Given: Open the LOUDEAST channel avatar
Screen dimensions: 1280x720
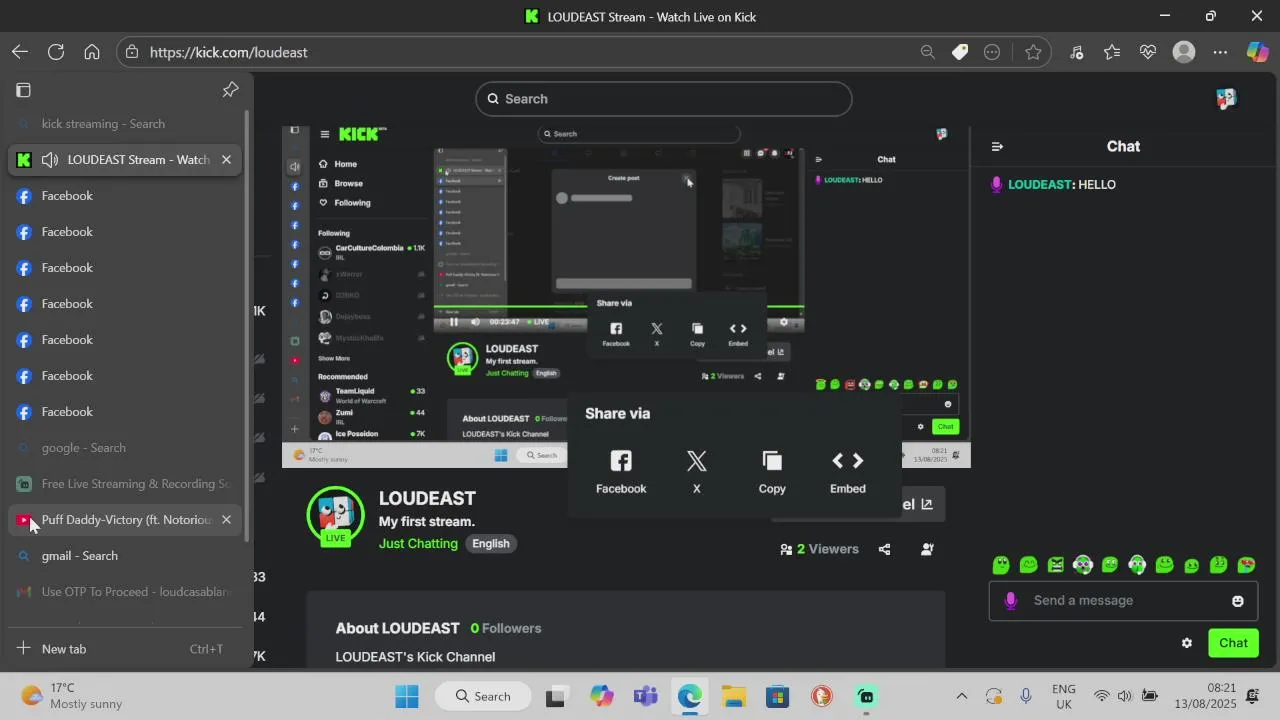Looking at the screenshot, I should coord(335,517).
